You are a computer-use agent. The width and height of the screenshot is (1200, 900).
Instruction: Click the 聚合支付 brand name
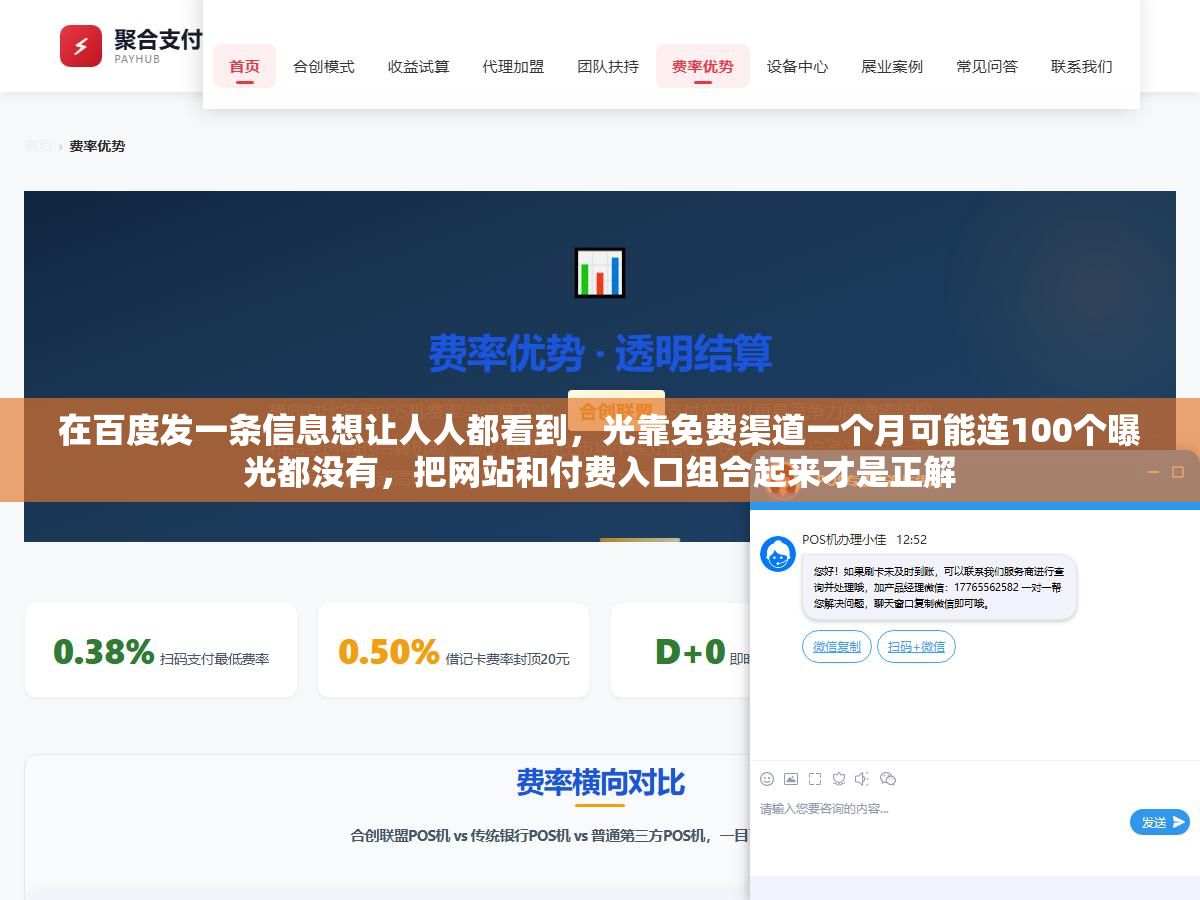158,39
